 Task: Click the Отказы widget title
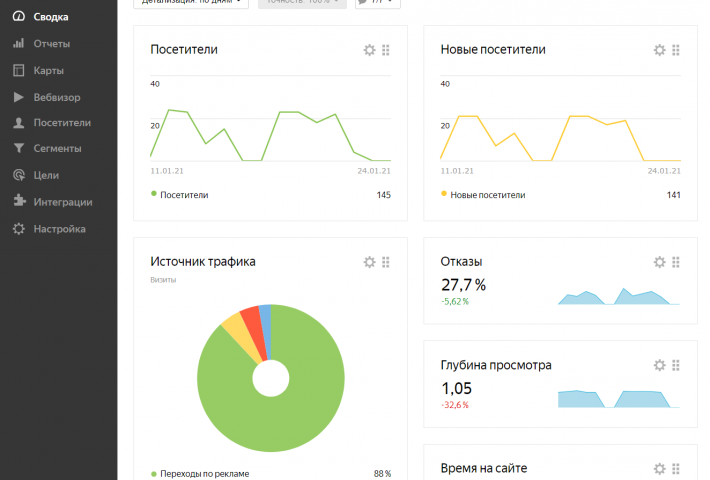tap(461, 262)
